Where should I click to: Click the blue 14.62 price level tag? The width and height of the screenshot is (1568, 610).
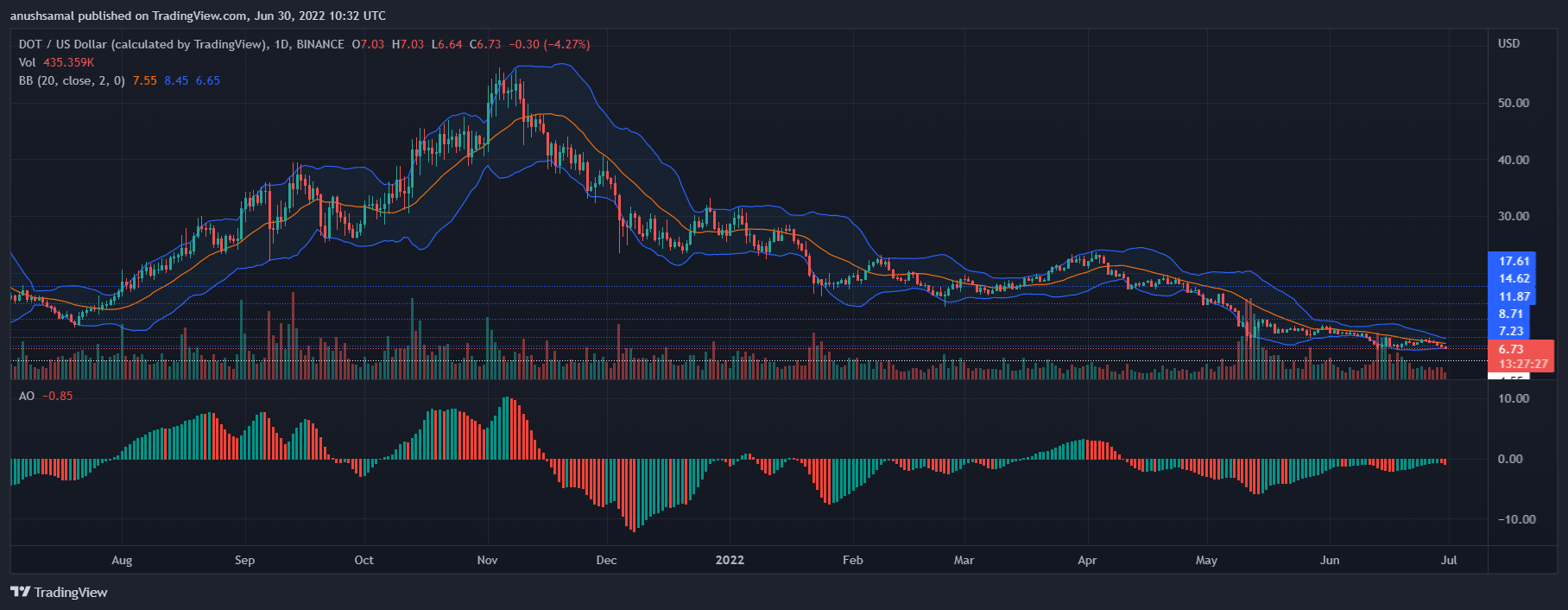point(1514,278)
